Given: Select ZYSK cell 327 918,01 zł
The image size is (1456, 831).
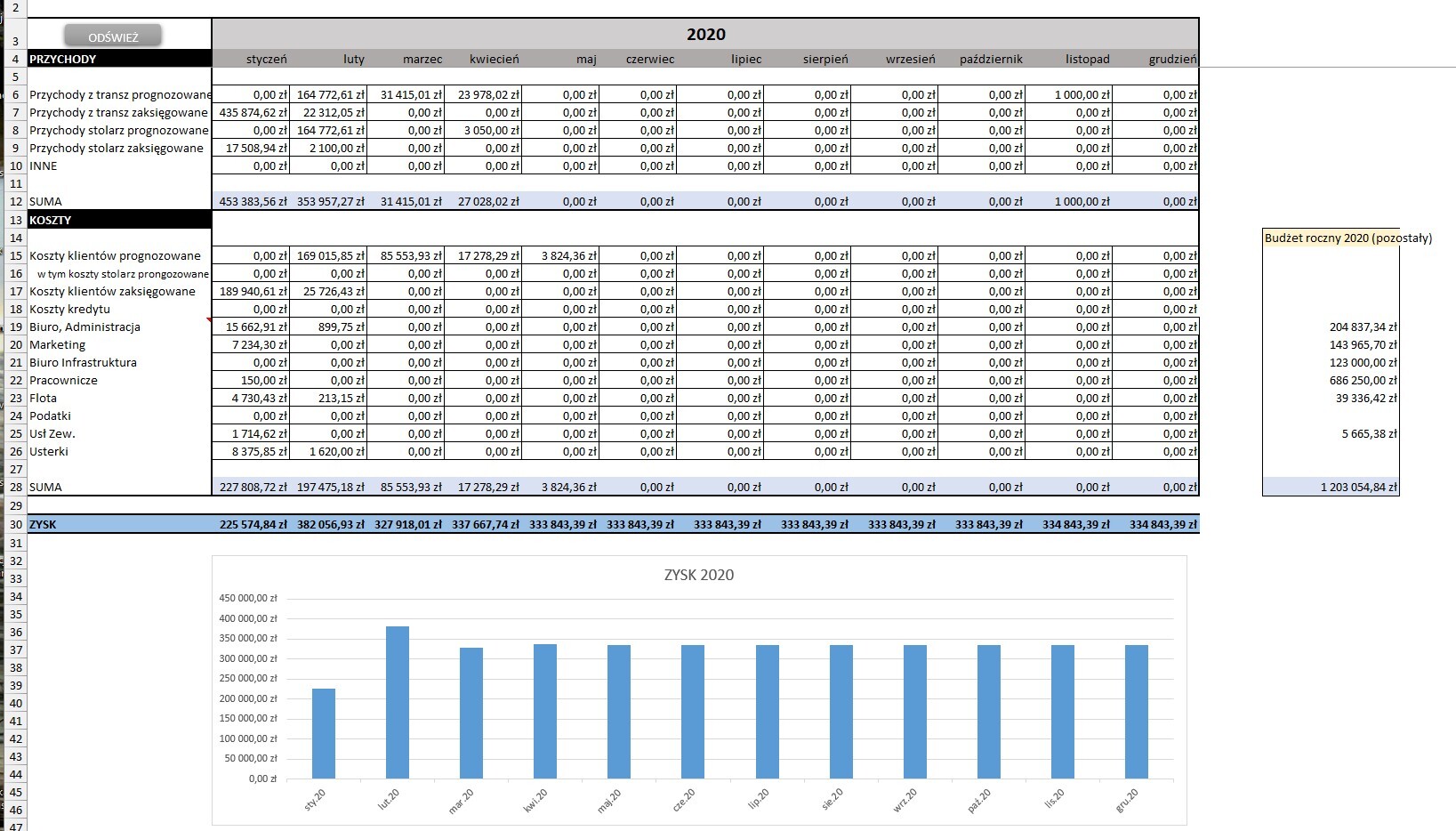Looking at the screenshot, I should [406, 524].
